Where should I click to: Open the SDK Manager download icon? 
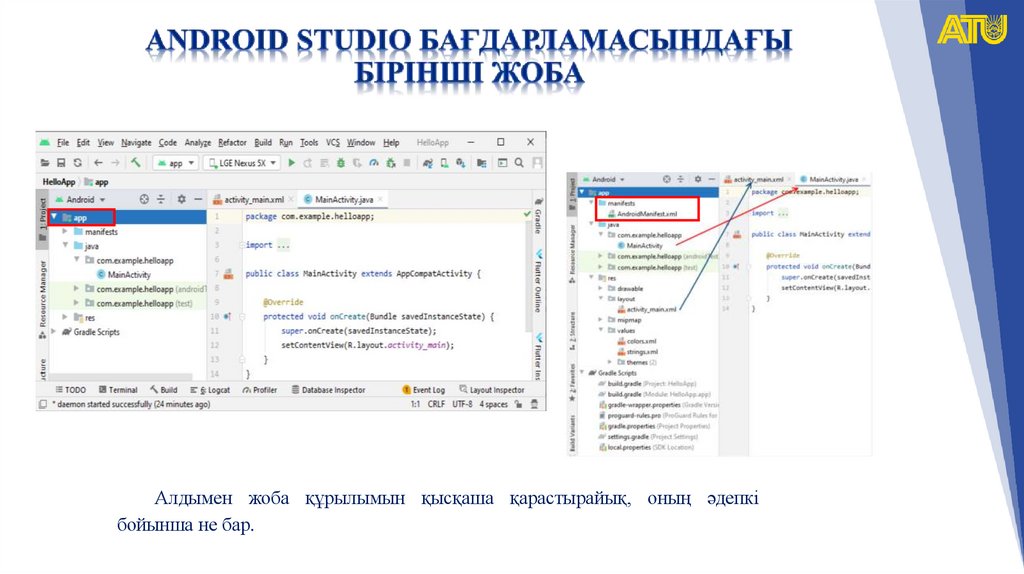pyautogui.click(x=460, y=163)
